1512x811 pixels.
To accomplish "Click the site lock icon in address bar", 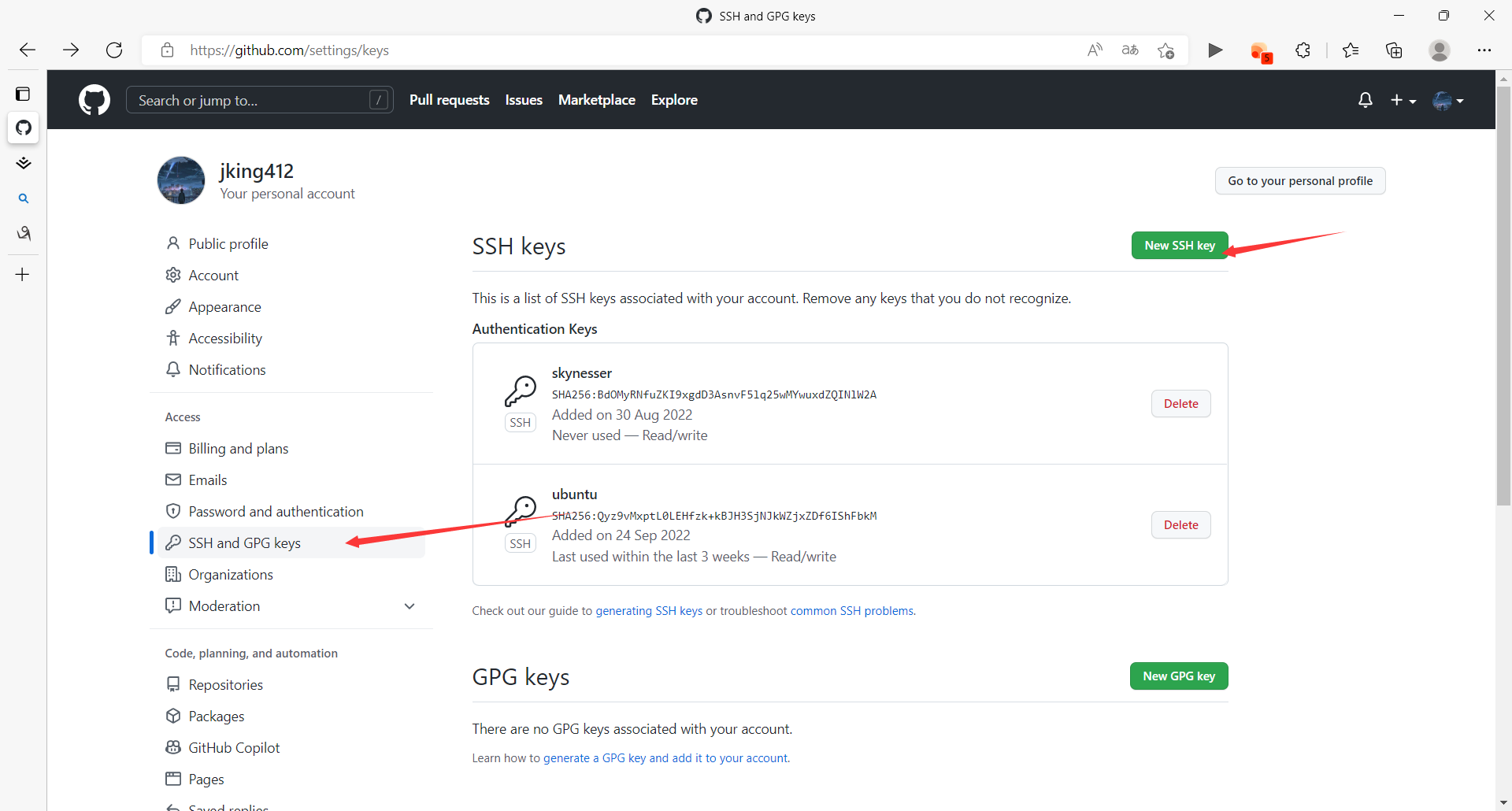I will point(167,50).
